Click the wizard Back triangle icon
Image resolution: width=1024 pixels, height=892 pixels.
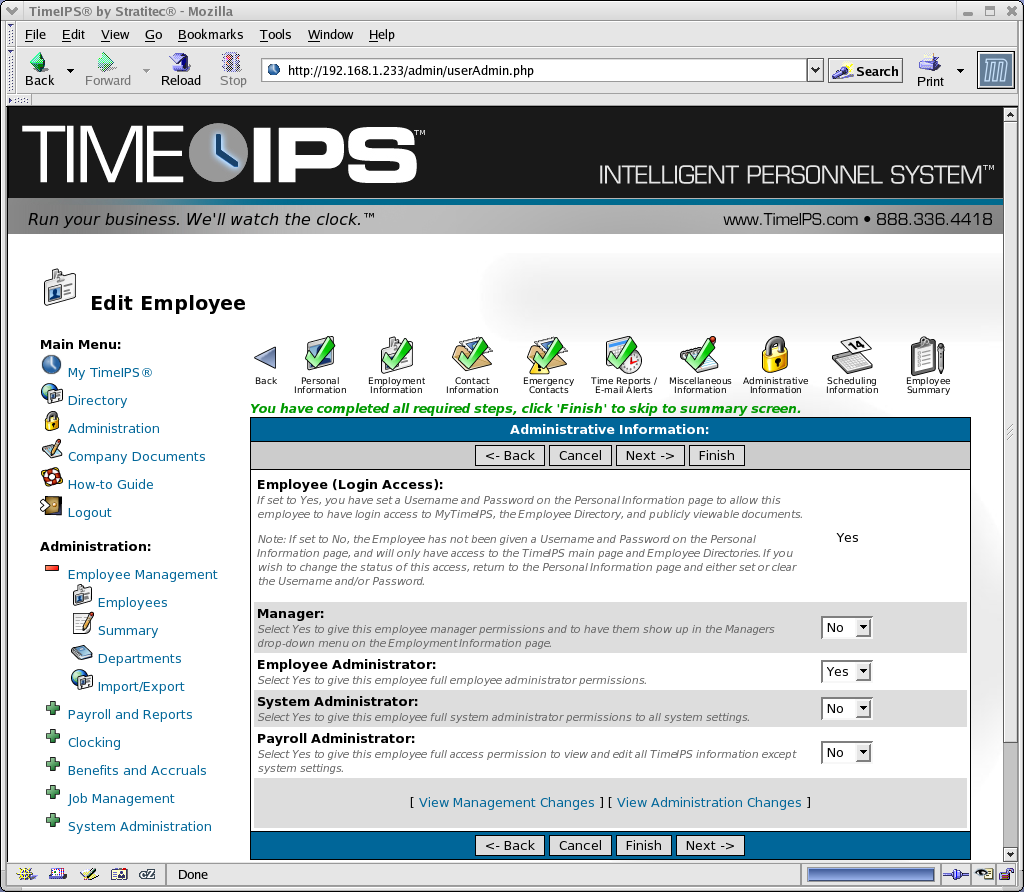pos(266,357)
